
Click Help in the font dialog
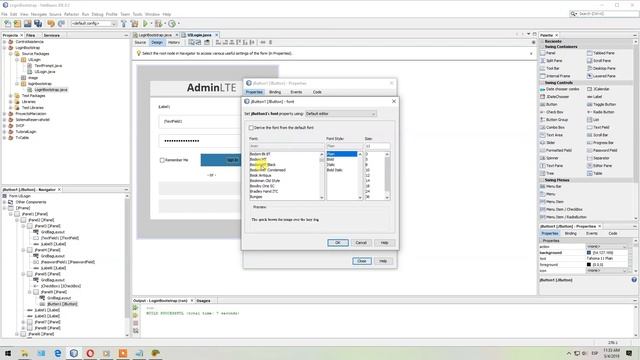click(x=384, y=243)
